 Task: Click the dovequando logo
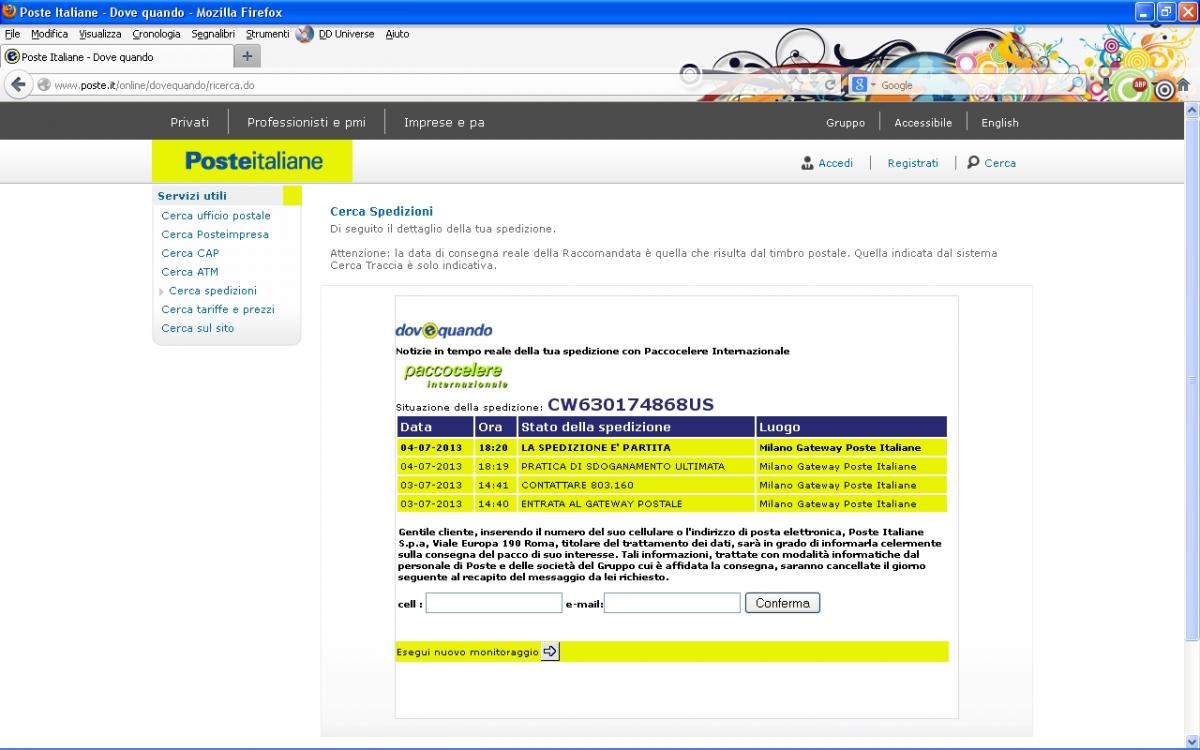point(444,330)
